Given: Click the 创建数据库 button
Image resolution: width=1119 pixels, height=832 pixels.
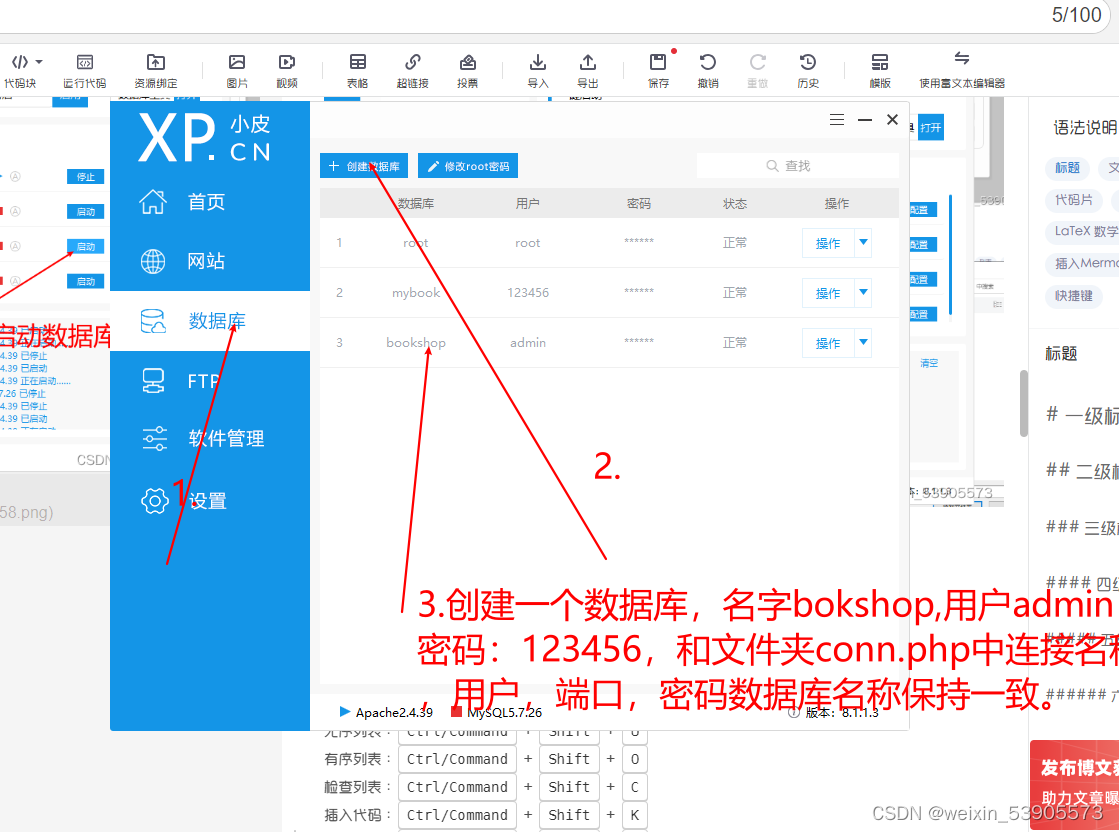Looking at the screenshot, I should point(364,166).
